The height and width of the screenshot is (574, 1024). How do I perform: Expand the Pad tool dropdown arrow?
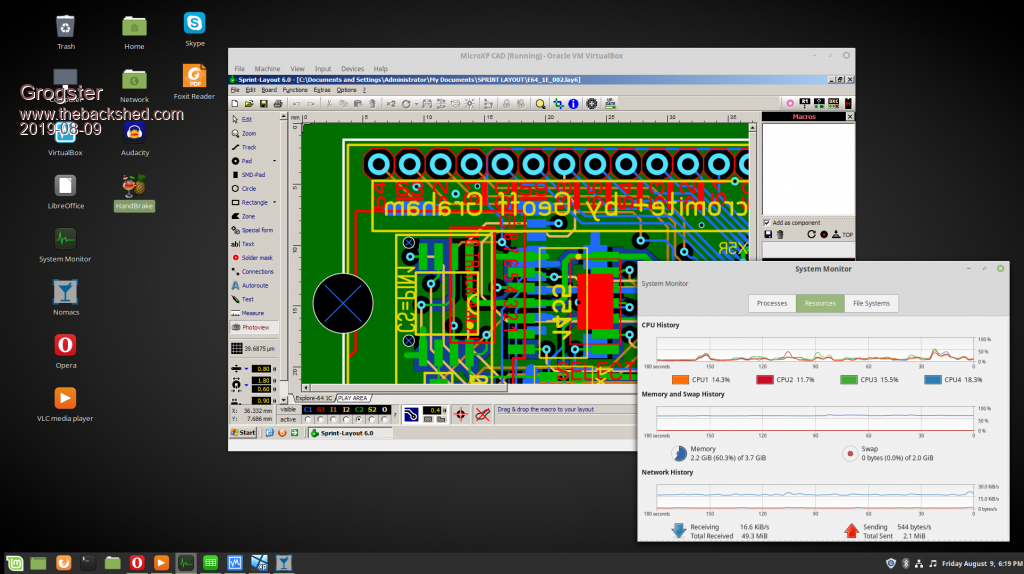[x=275, y=161]
